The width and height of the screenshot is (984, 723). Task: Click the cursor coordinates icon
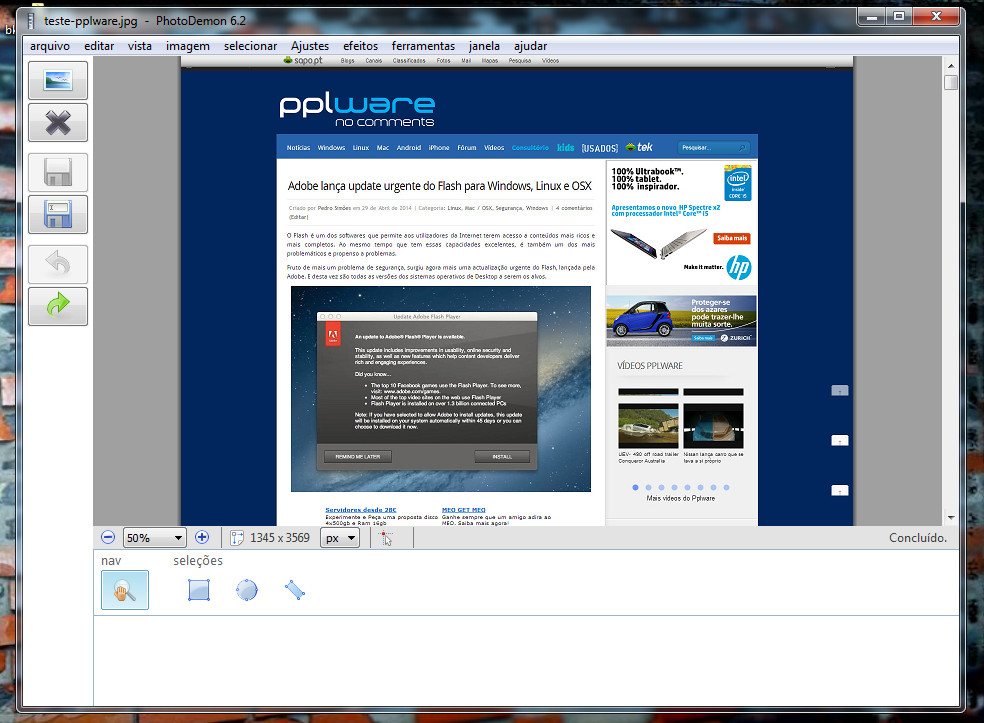(386, 538)
